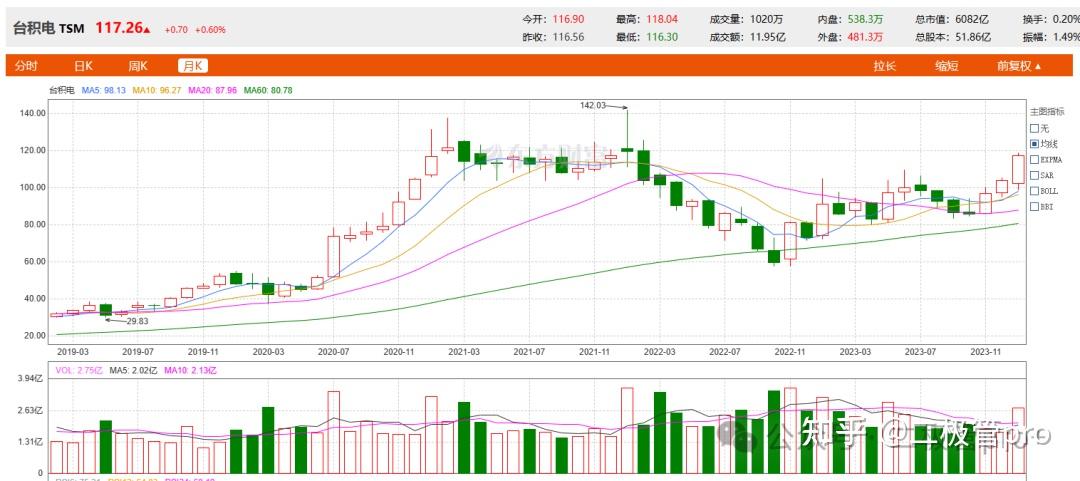Click the 外盘 value 481.3万
This screenshot has width=1080, height=481.
(x=865, y=37)
